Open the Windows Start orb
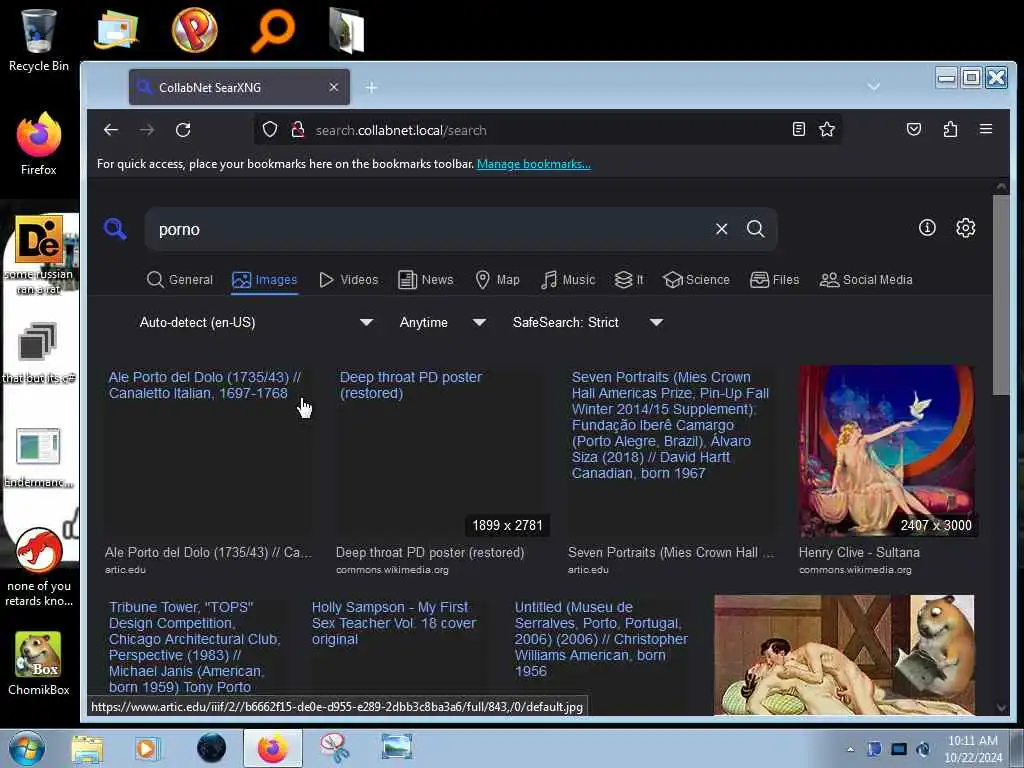1024x768 pixels. click(27, 748)
